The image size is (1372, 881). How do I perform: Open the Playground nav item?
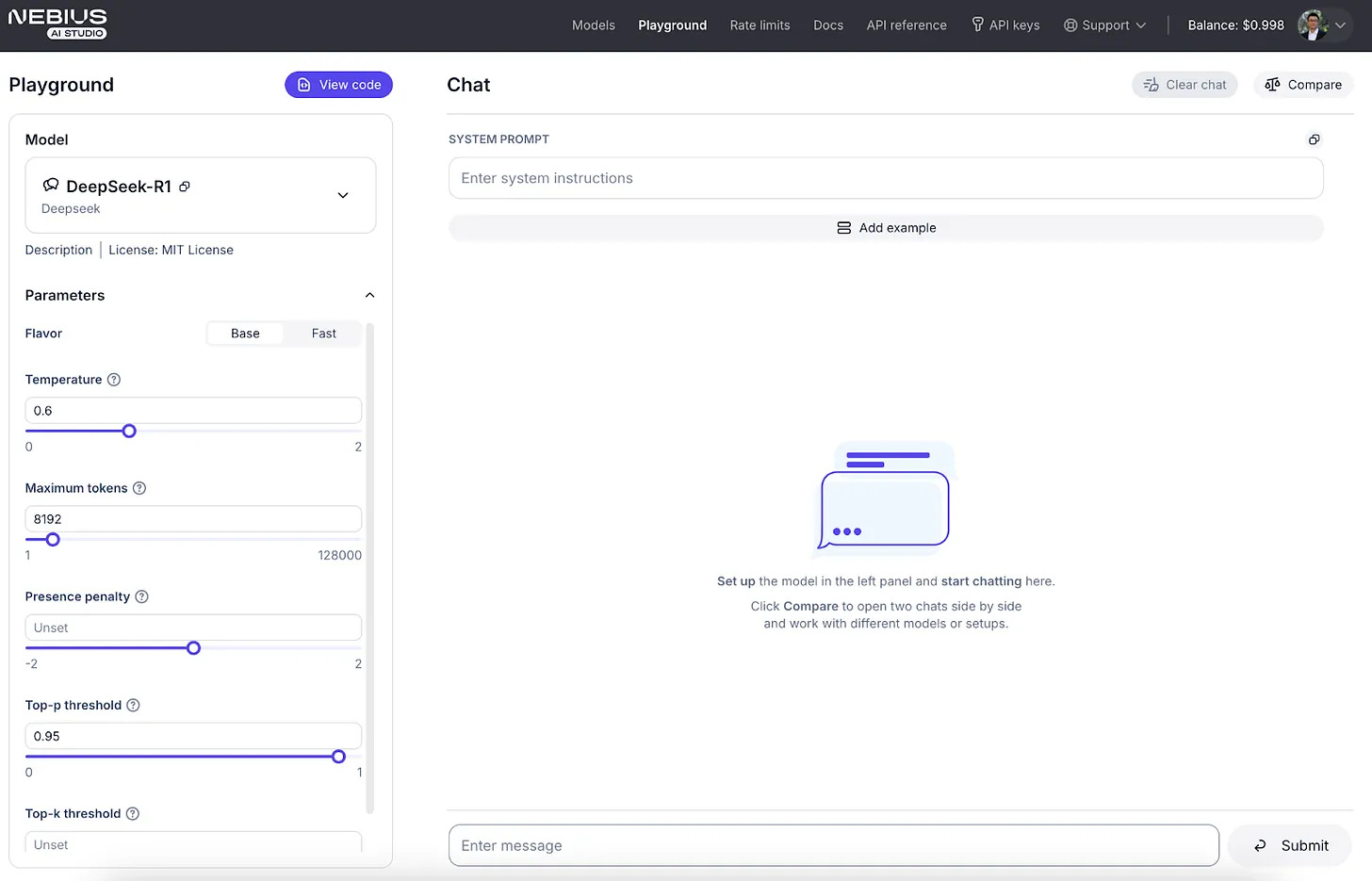672,25
